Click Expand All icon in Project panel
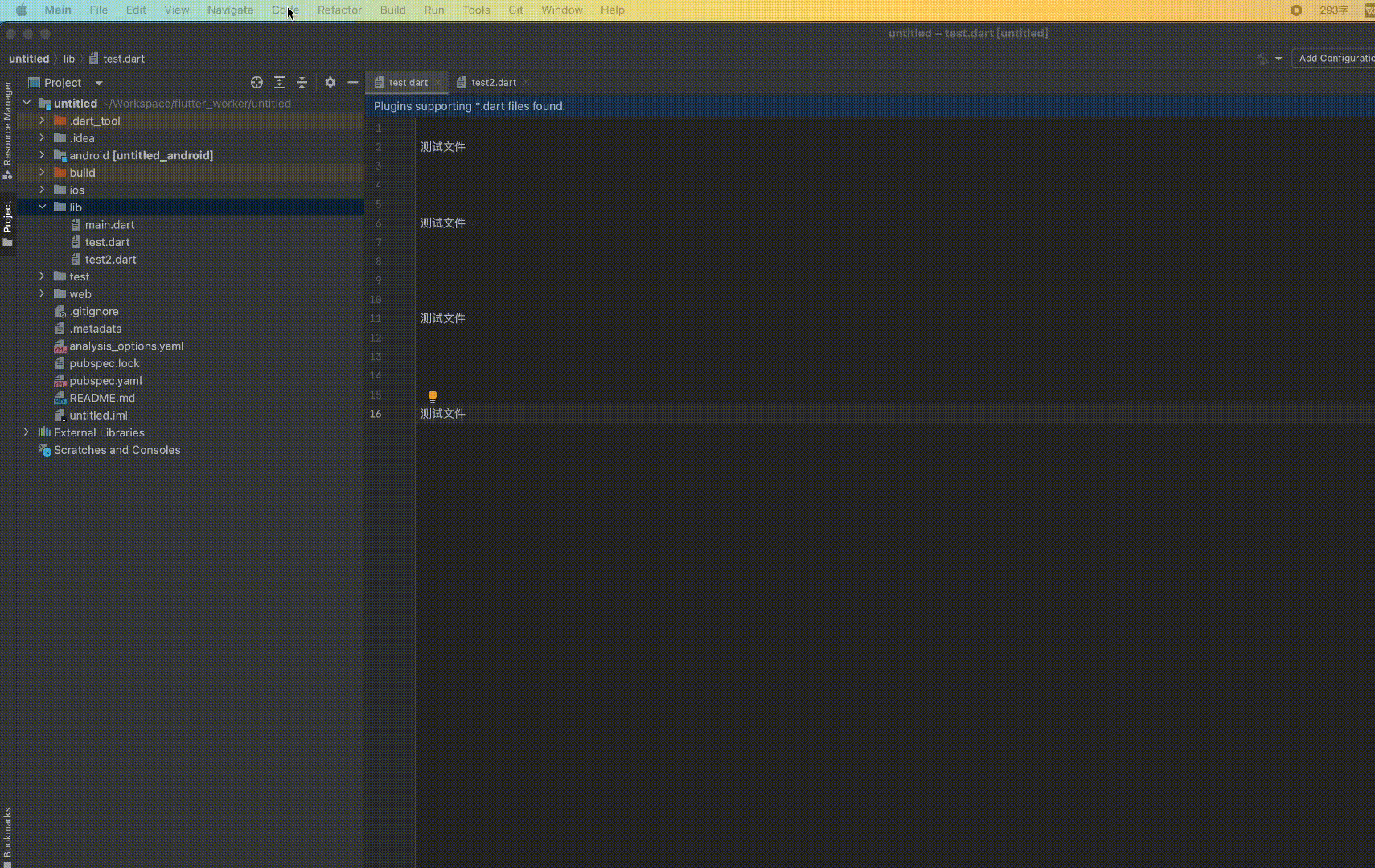1375x868 pixels. pos(279,83)
